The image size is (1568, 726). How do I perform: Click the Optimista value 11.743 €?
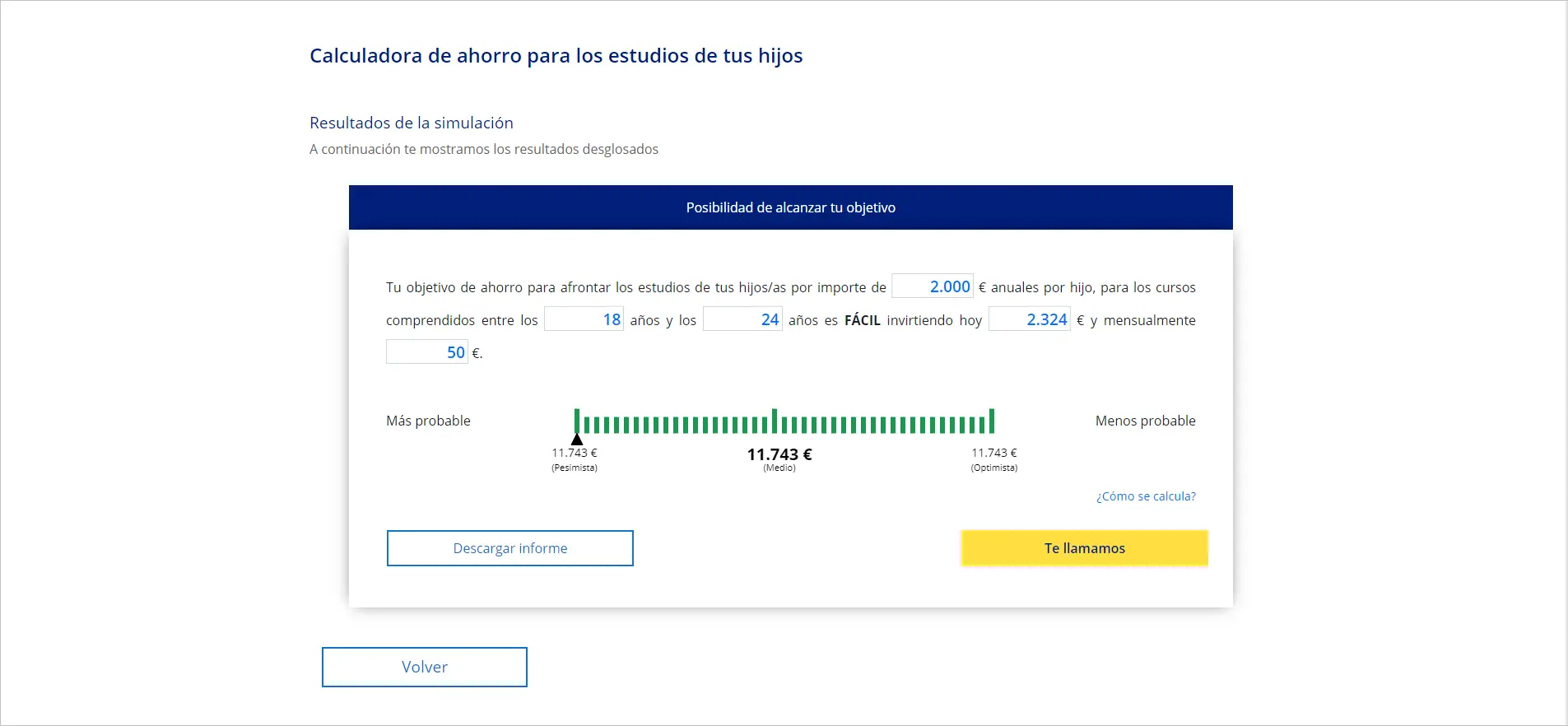(x=994, y=453)
